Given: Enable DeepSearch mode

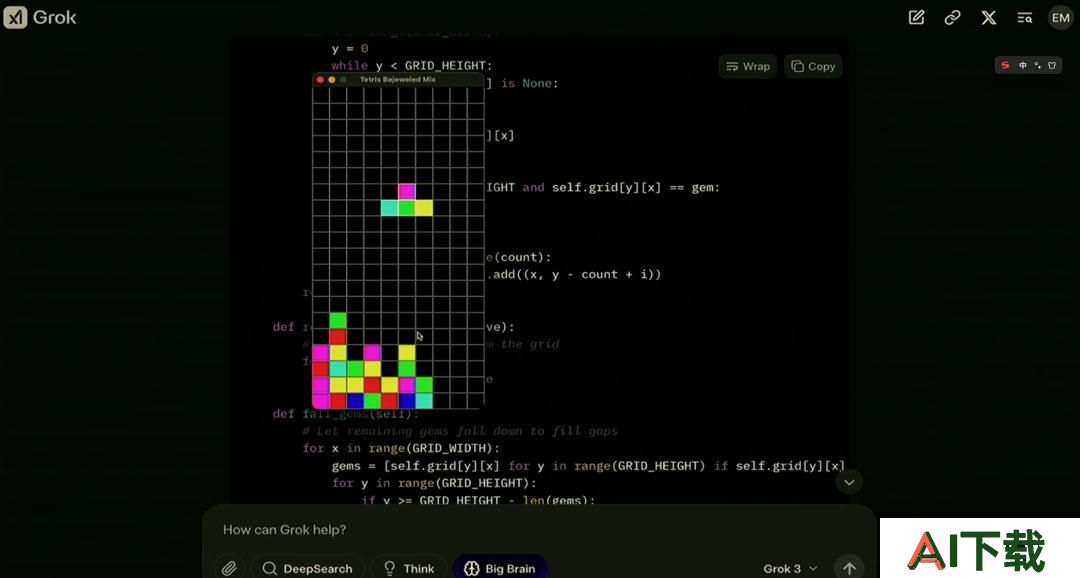Looking at the screenshot, I should coord(307,568).
